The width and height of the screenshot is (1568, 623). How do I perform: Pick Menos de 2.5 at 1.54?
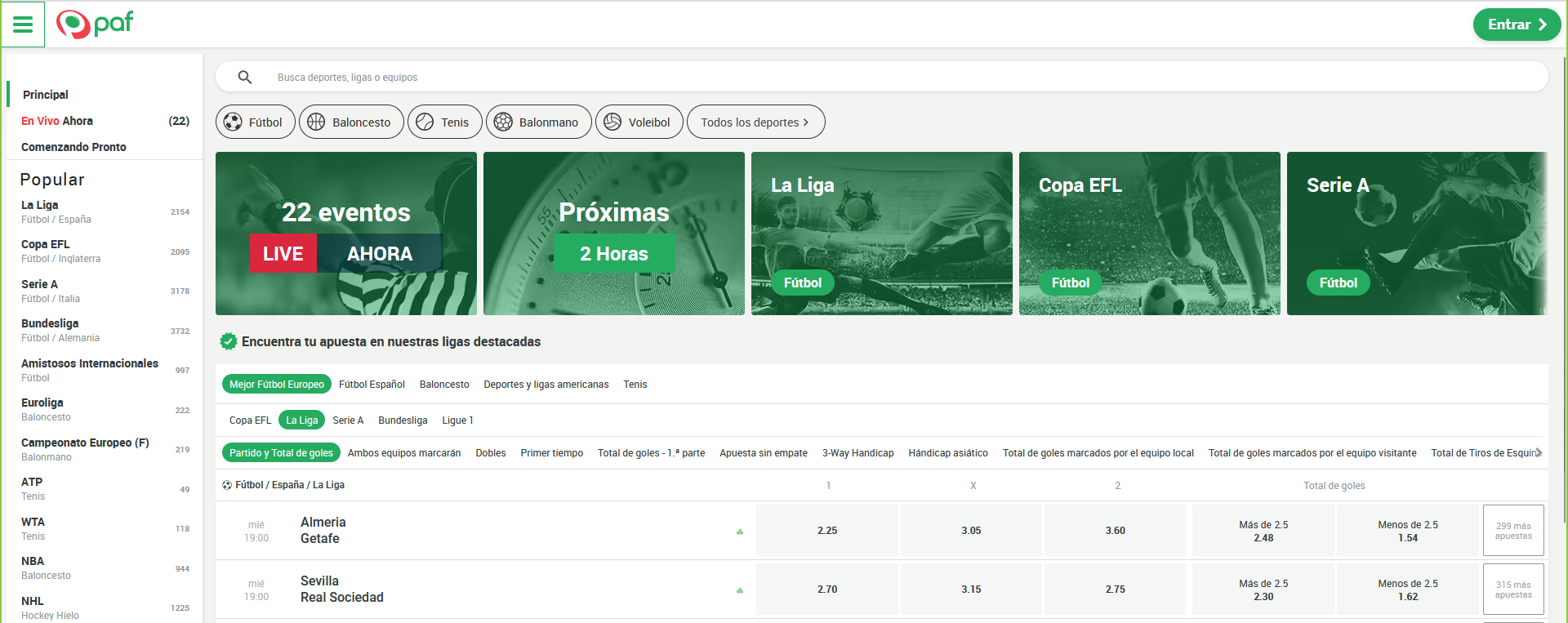pos(1408,531)
